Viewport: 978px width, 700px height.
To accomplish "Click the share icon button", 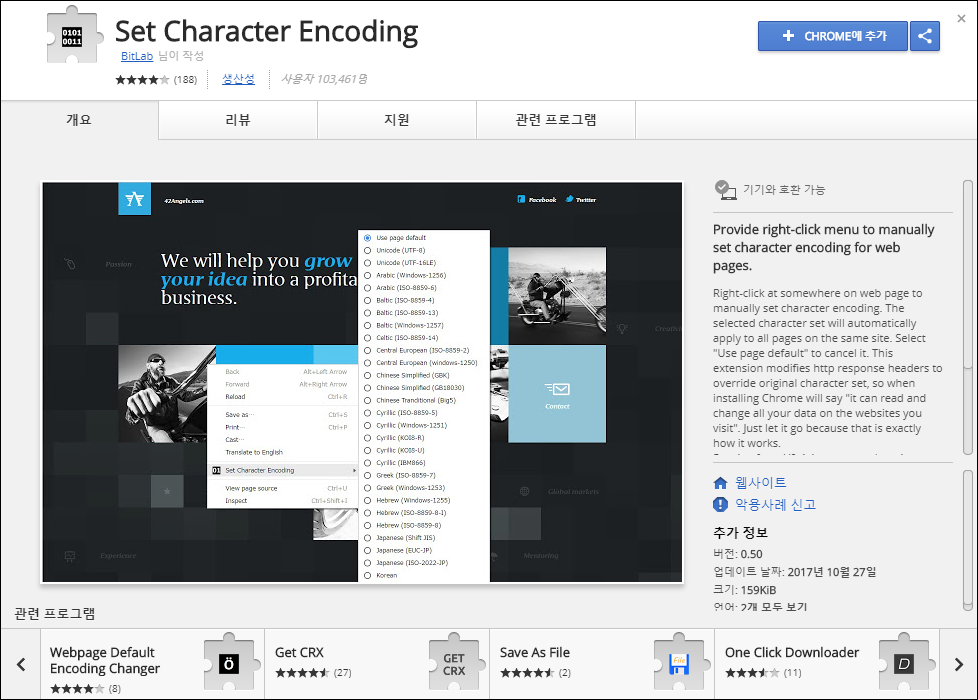I will pos(925,36).
